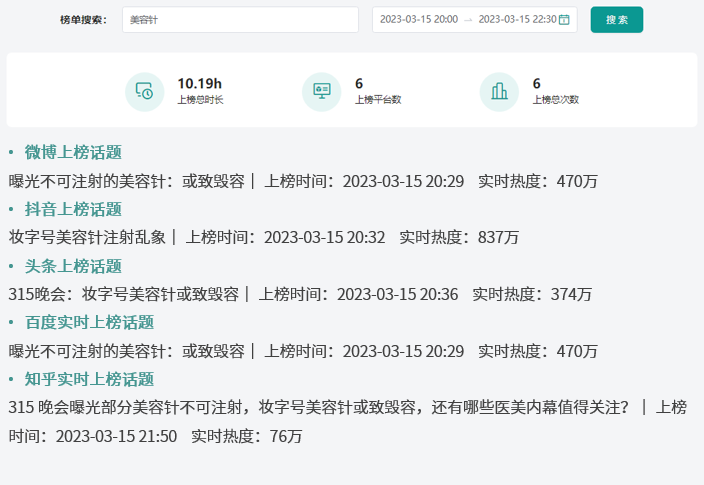
Task: Open the start date 2023-03-15 20:00 picker
Action: (x=419, y=20)
